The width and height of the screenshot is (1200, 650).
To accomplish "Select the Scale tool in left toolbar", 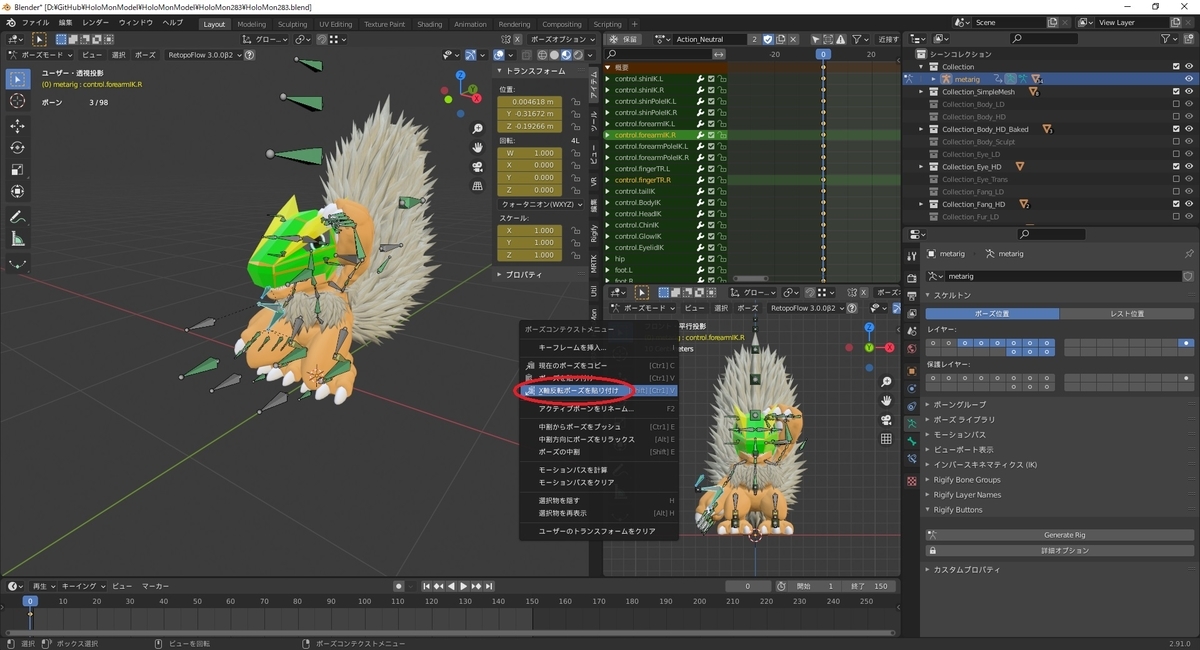I will (18, 170).
